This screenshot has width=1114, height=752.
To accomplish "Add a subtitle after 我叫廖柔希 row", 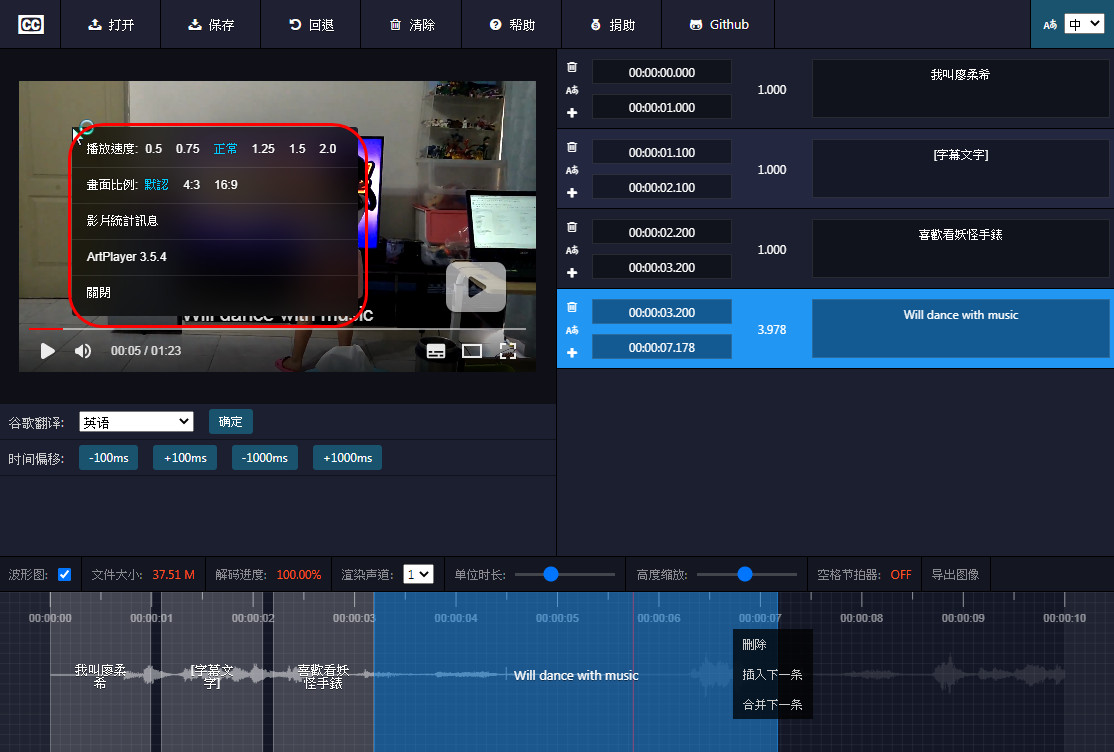I will pyautogui.click(x=572, y=112).
